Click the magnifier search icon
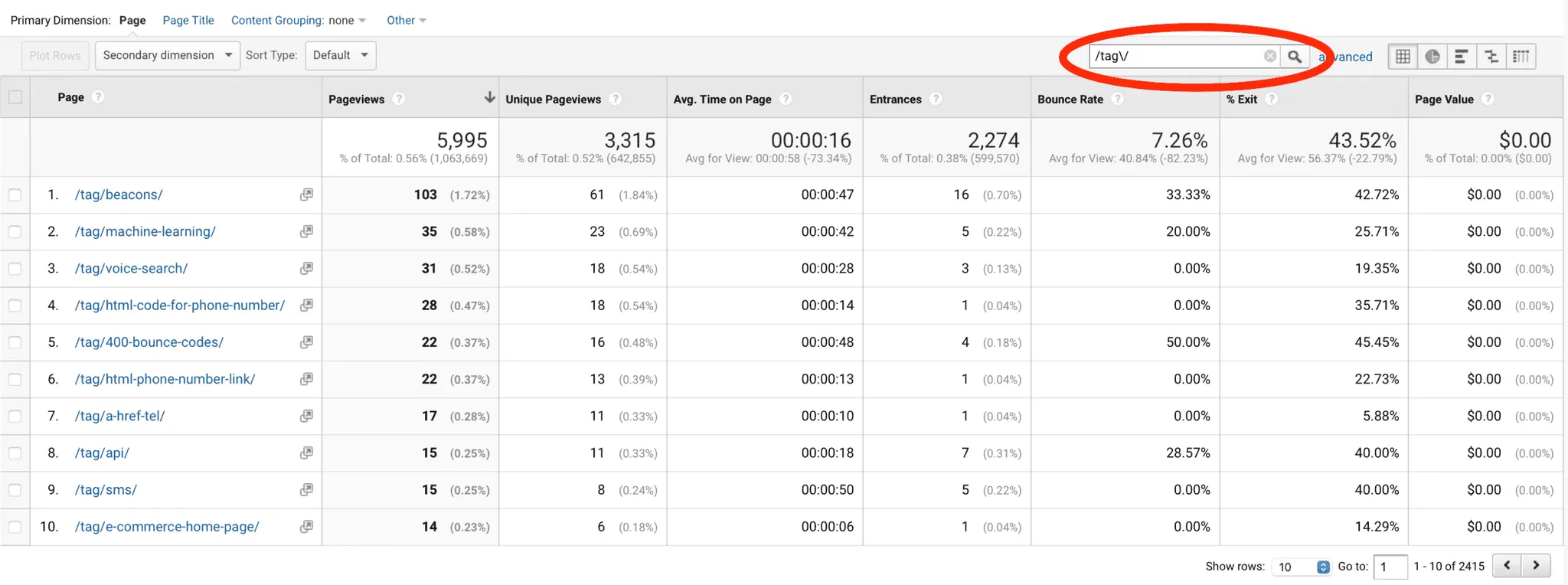 pos(1294,56)
